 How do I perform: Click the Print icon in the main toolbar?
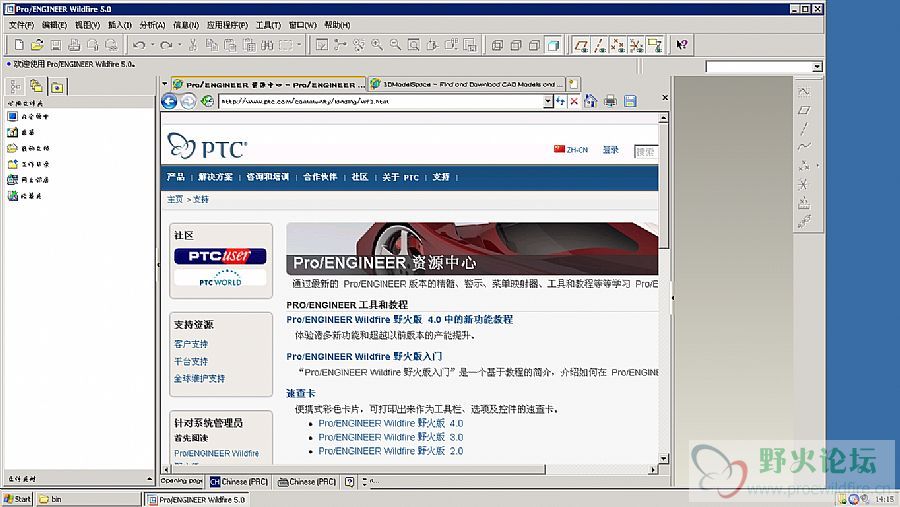74,45
